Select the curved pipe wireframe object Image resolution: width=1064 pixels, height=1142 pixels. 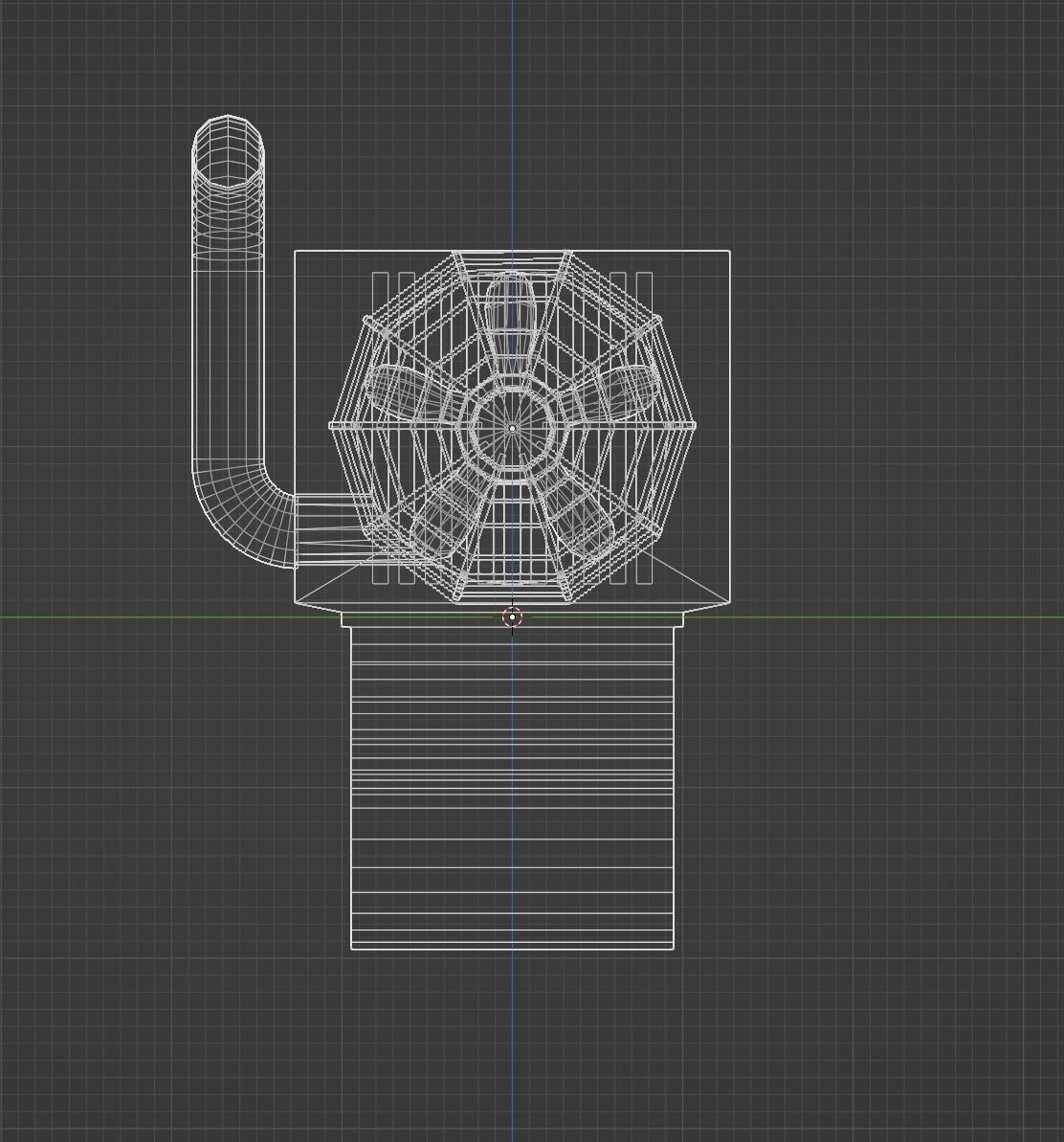pos(229,343)
